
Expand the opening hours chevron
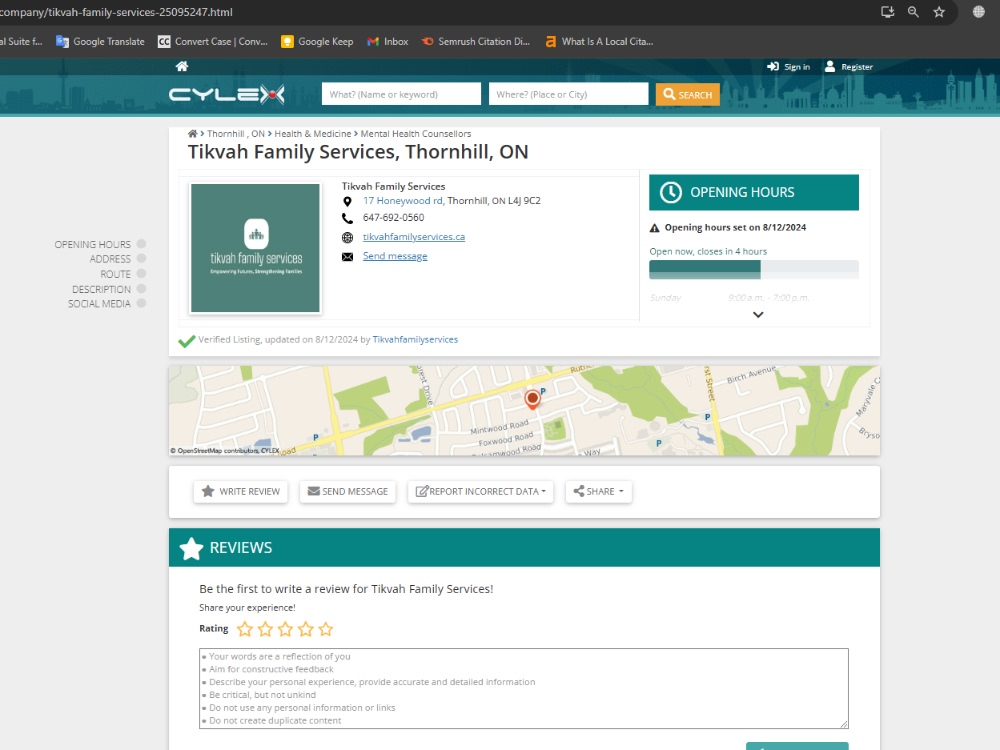click(758, 314)
